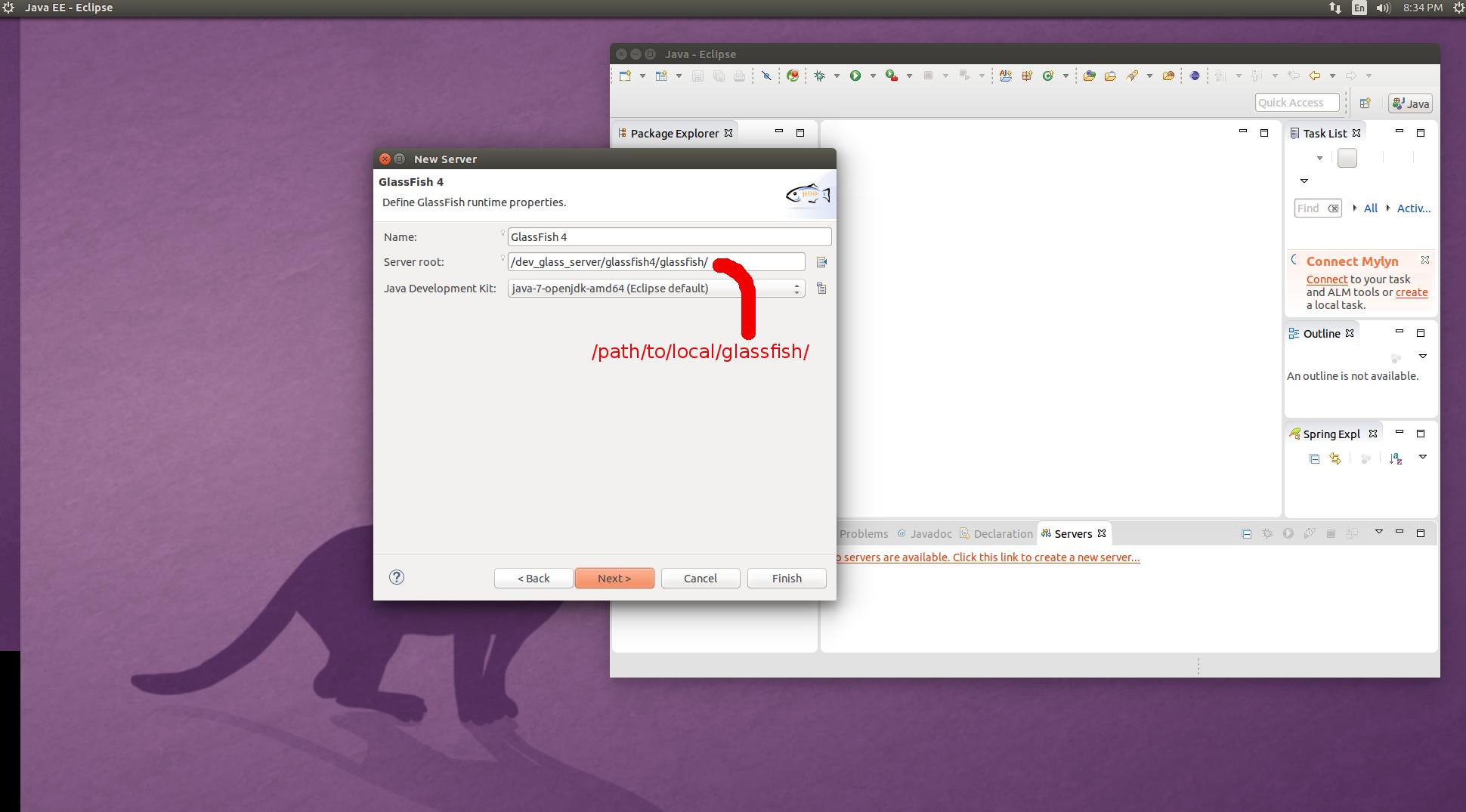Click the JDK configuration icon beside the kit dropdown

[821, 289]
